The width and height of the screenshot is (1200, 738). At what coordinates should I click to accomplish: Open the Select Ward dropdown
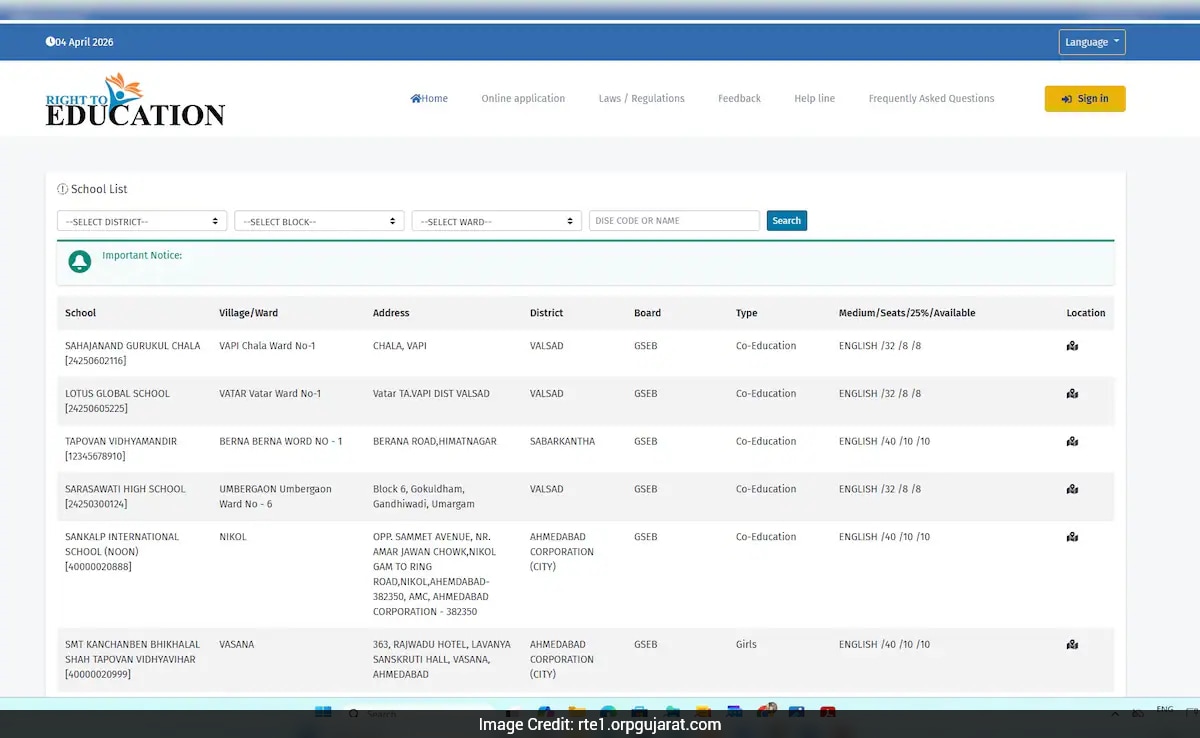click(x=496, y=221)
